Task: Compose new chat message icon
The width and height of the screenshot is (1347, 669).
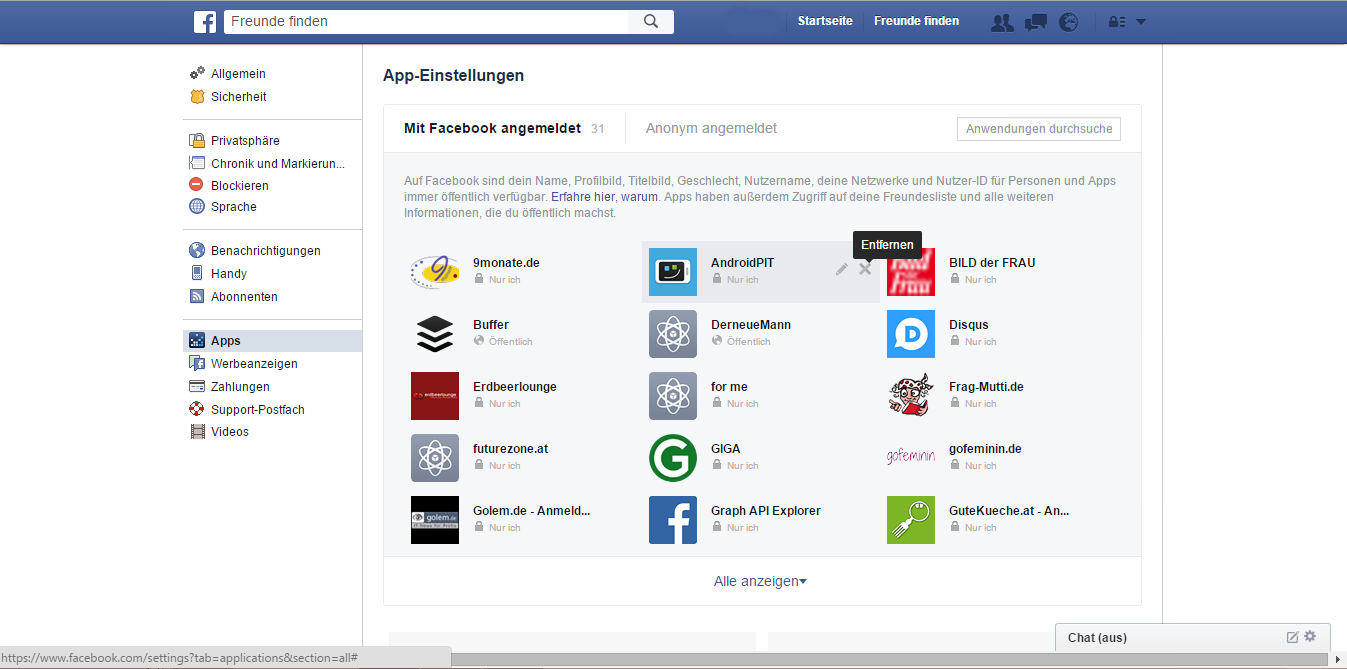Action: point(1292,637)
